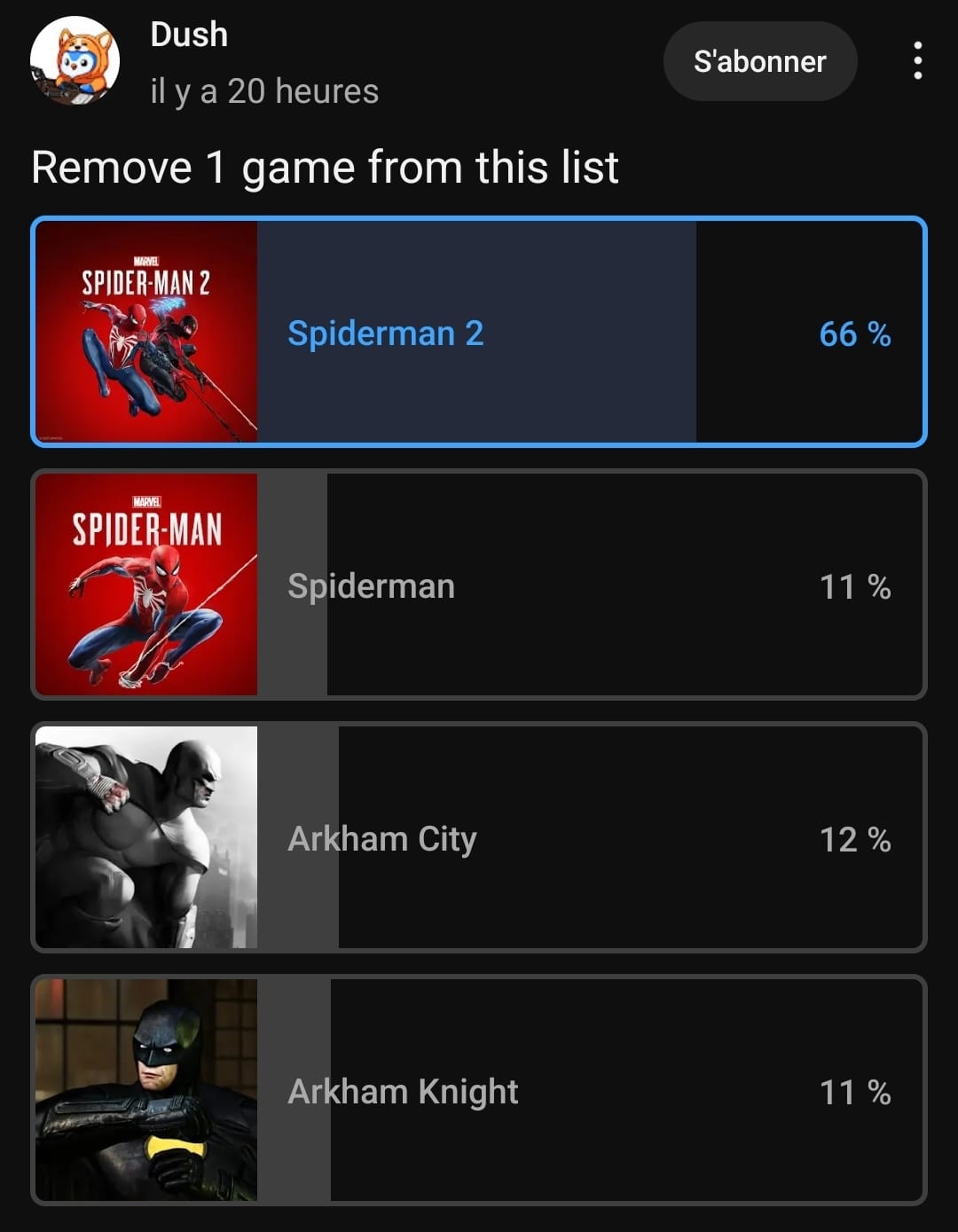Click the 11 % result on Arkham Knight
This screenshot has width=958, height=1232.
click(x=855, y=1093)
